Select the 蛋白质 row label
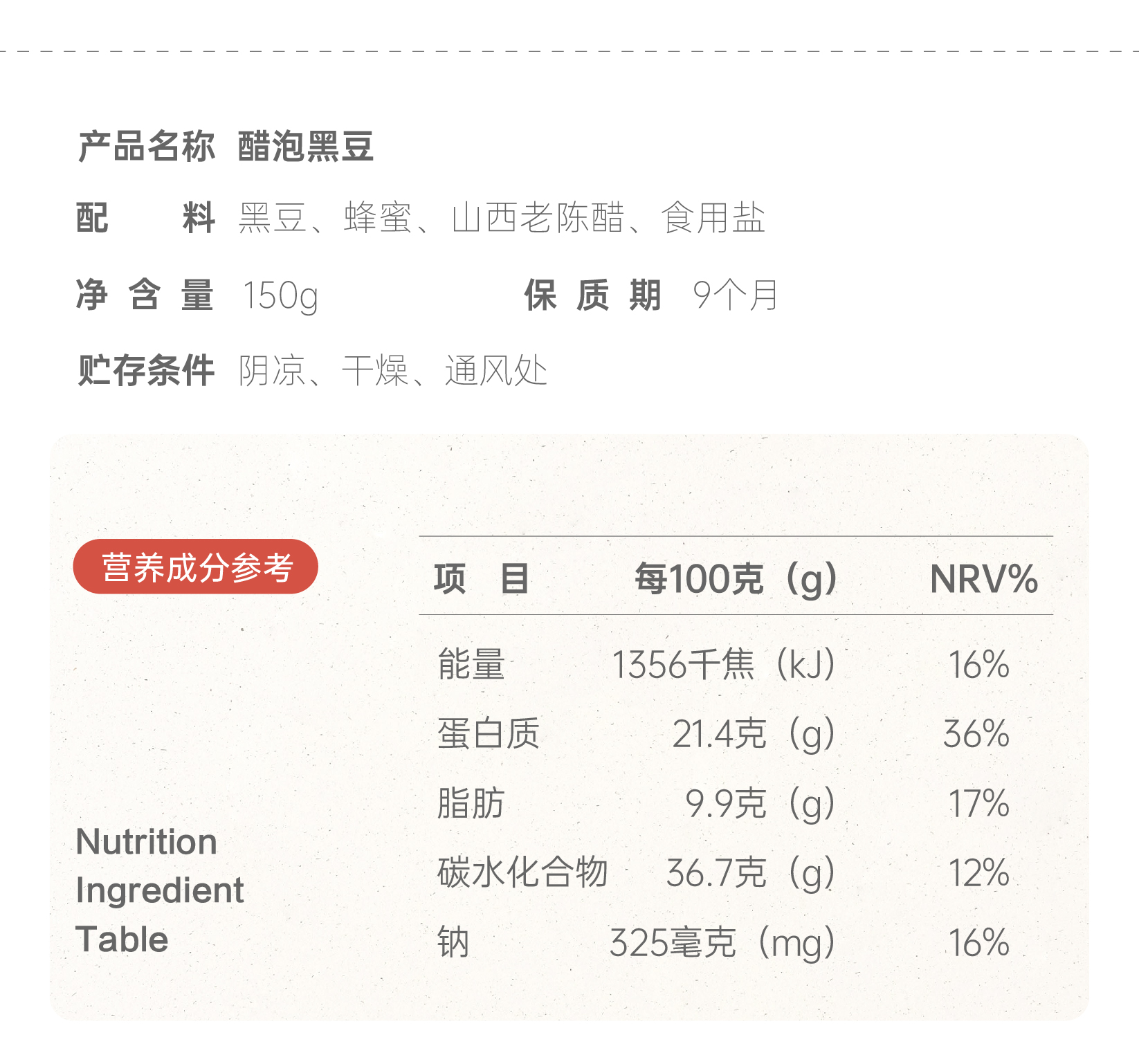Viewport: 1139px width, 1064px height. point(488,733)
